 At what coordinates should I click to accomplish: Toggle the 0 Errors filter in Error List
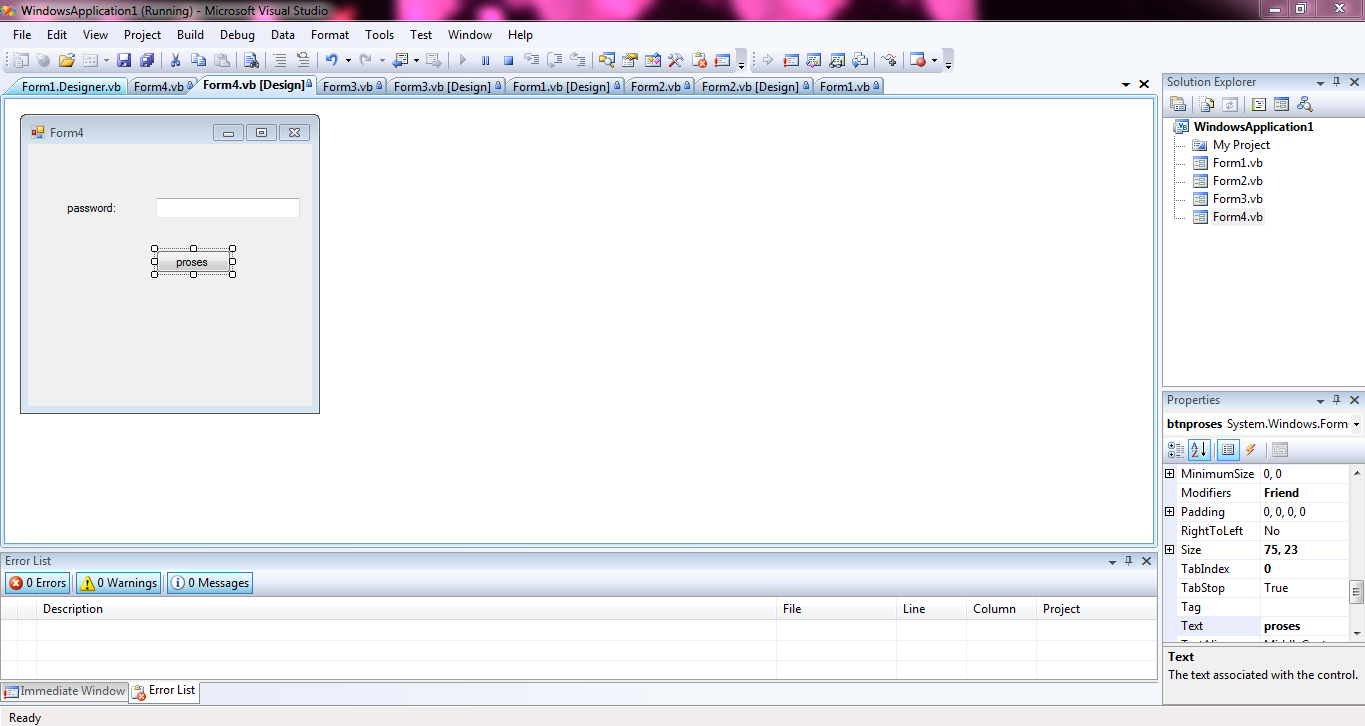click(37, 582)
